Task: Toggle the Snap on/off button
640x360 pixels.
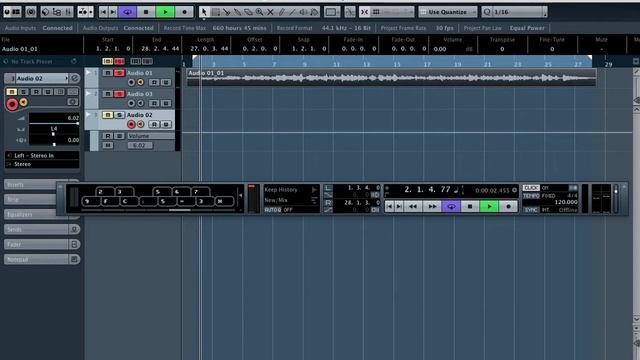Action: [x=364, y=12]
